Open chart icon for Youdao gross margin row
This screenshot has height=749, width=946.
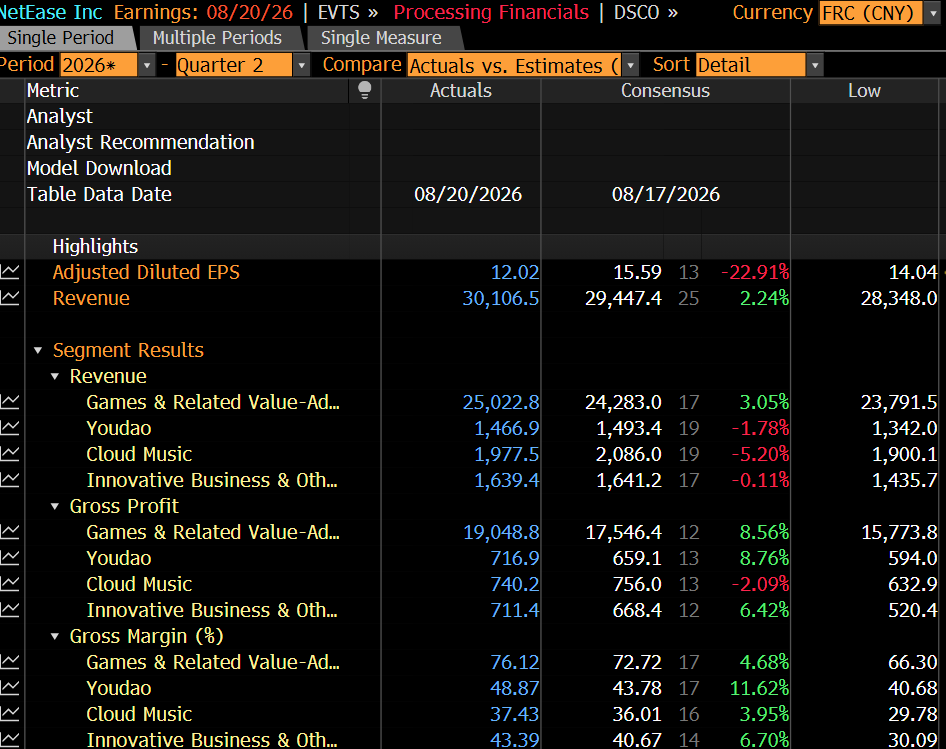point(10,688)
